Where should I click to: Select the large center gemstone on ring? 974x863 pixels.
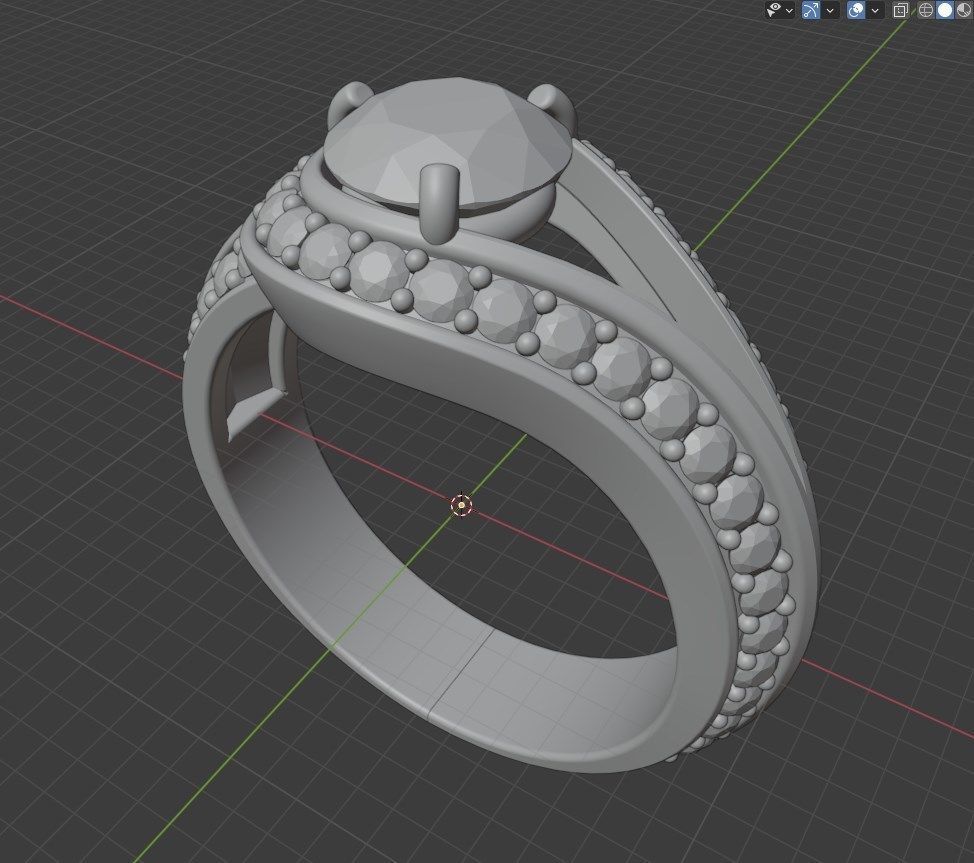(447, 142)
